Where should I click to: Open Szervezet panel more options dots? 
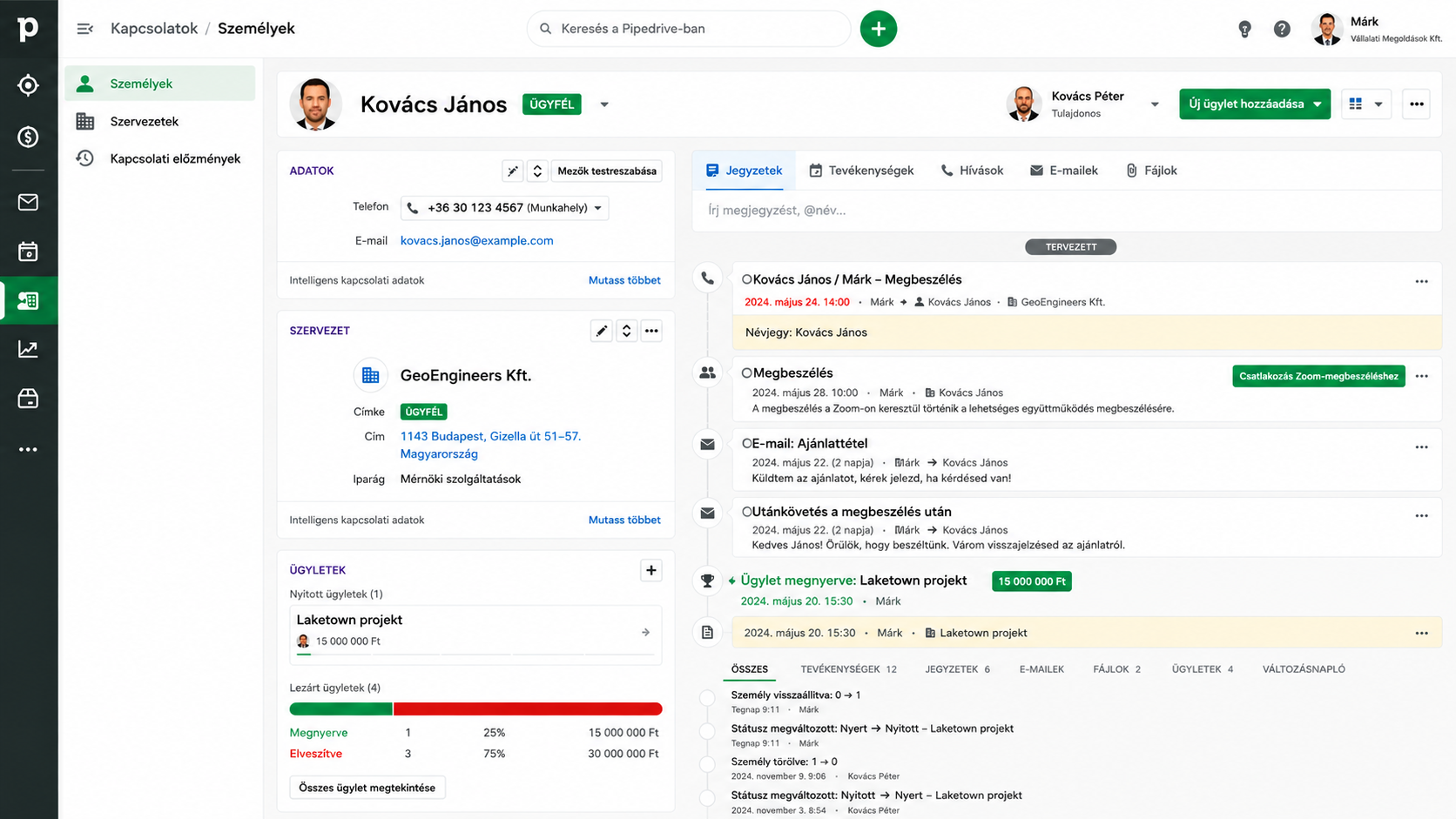pyautogui.click(x=651, y=331)
